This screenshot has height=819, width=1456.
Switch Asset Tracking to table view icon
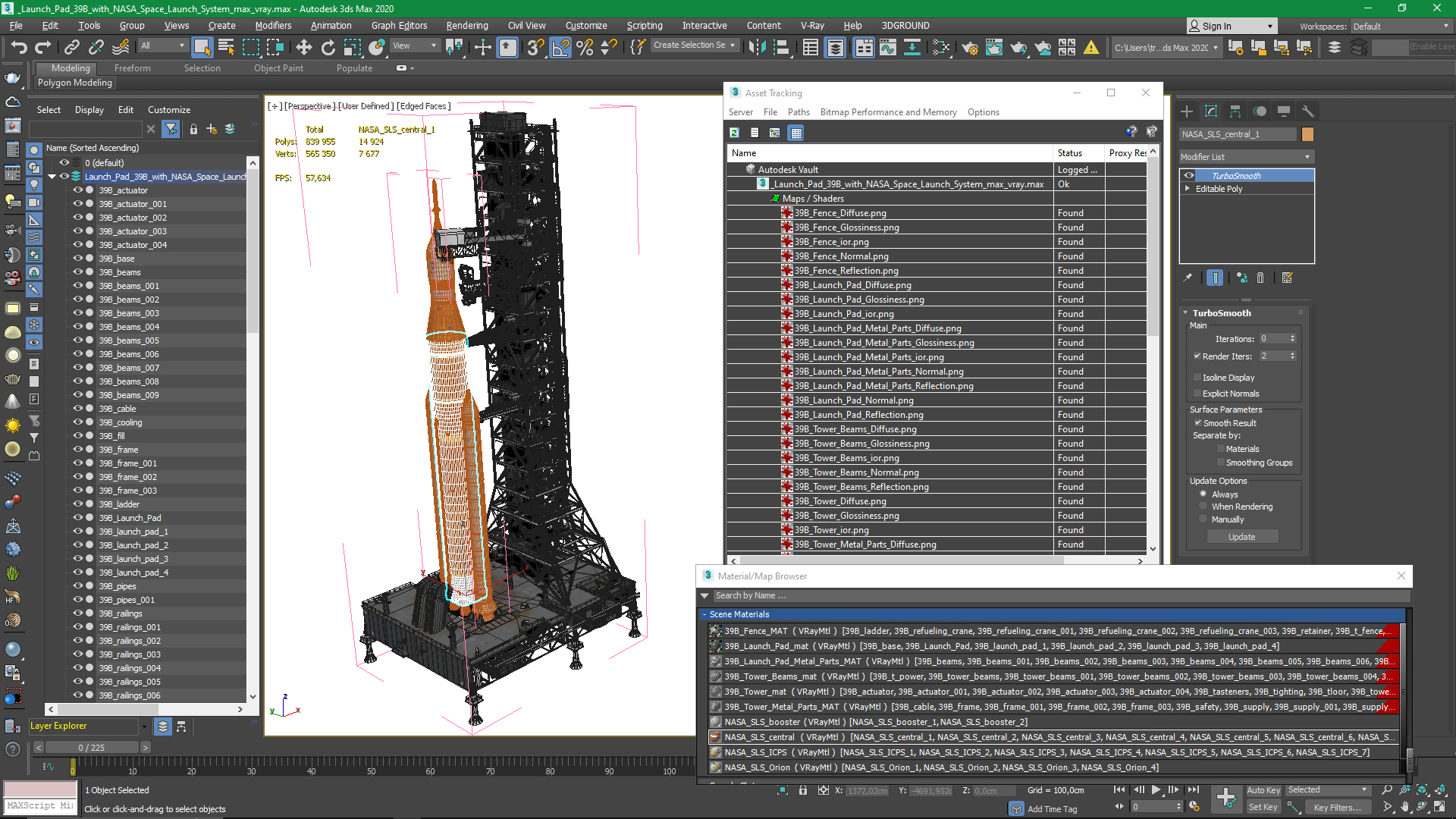795,133
